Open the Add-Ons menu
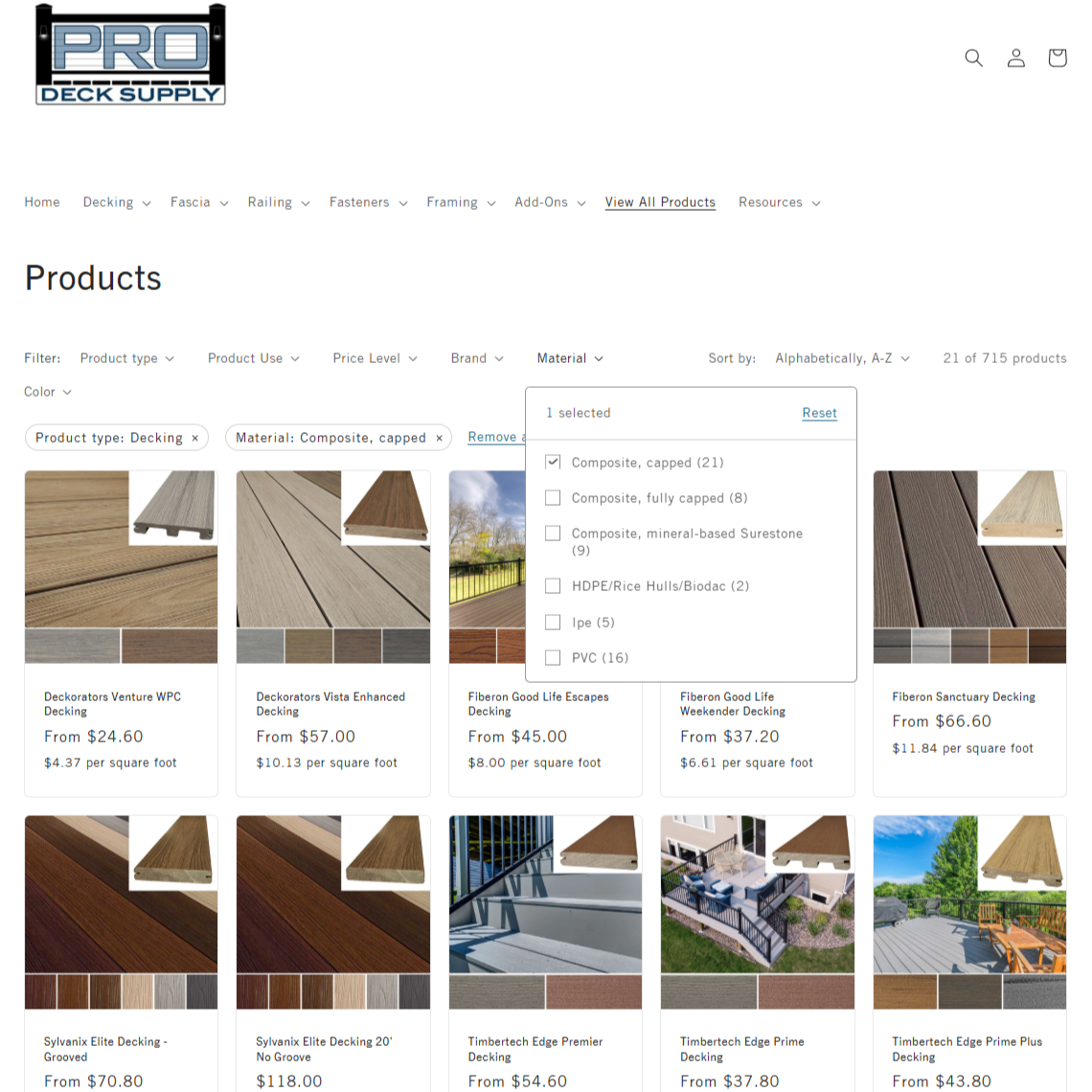The width and height of the screenshot is (1092, 1092). tap(550, 202)
